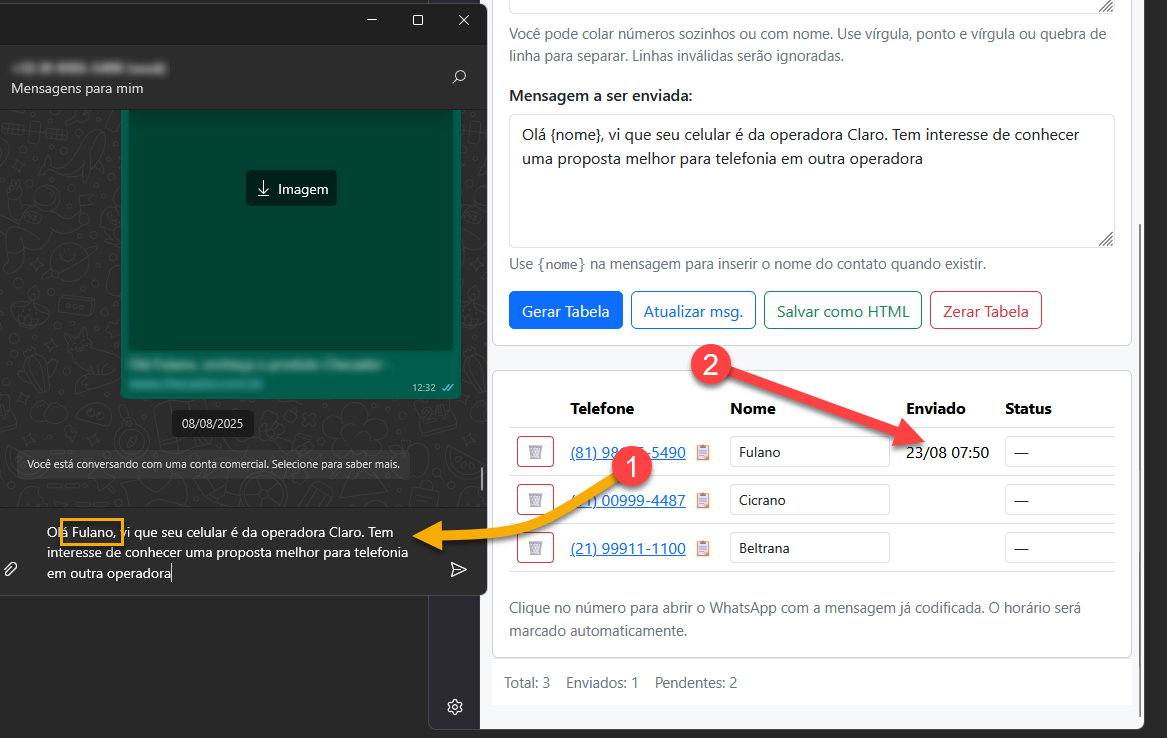Open chat search via the magnifier icon
1167x738 pixels.
pos(459,77)
